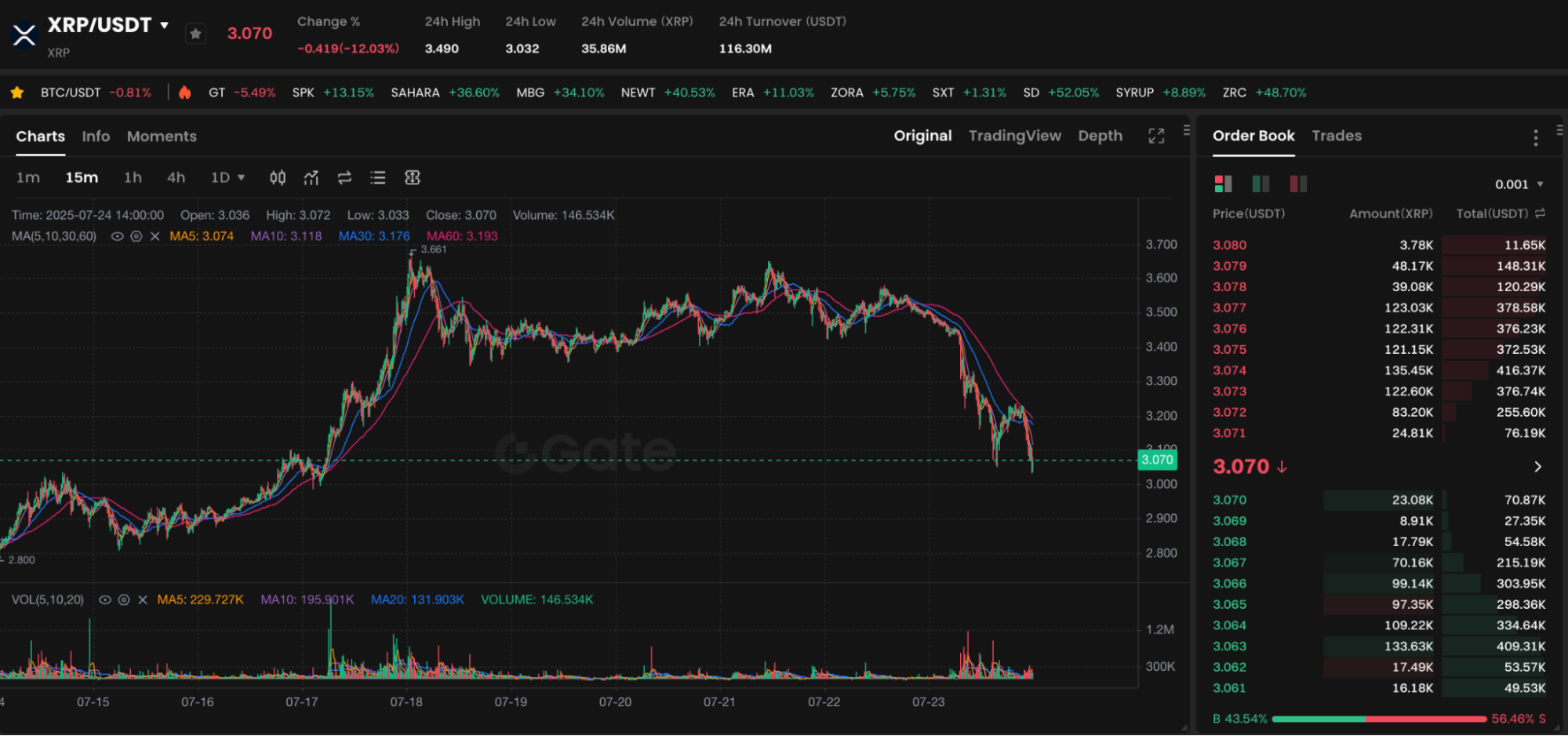Remove the MA indicator with X
This screenshot has height=736, width=1568.
click(x=155, y=236)
